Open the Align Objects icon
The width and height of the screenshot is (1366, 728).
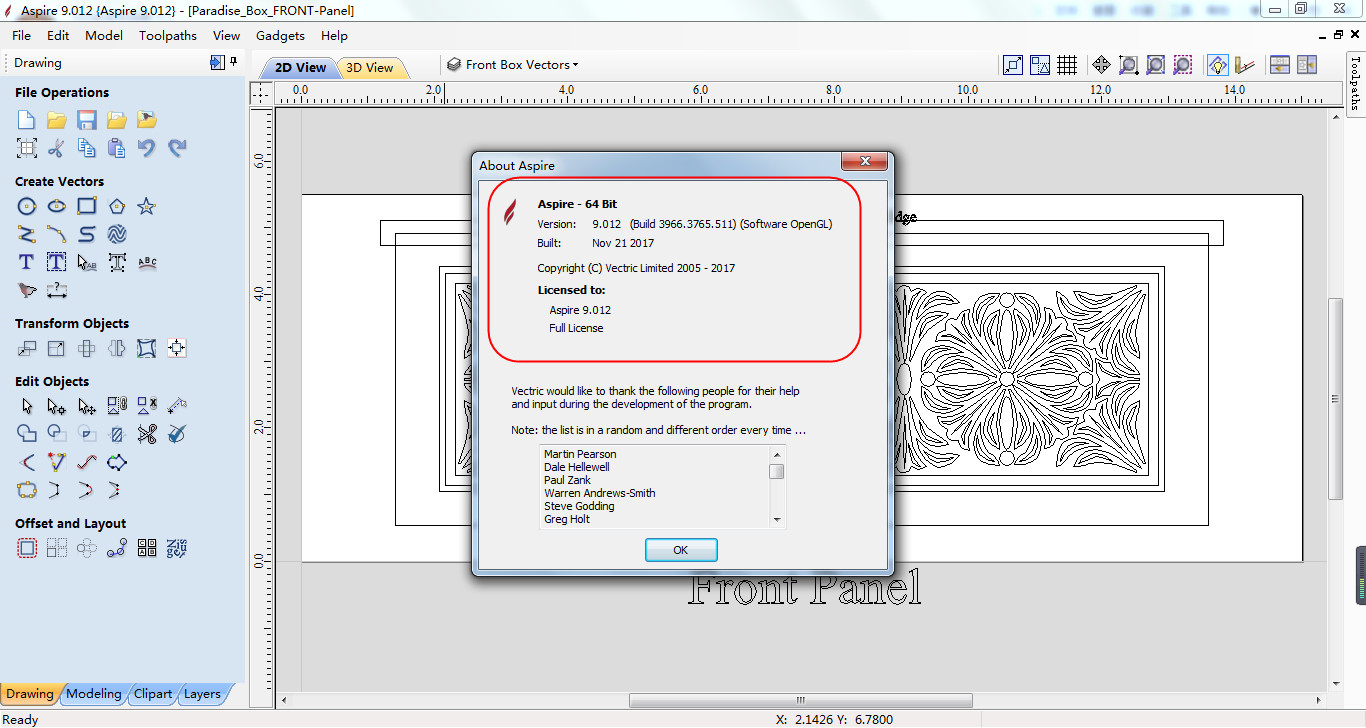click(177, 348)
